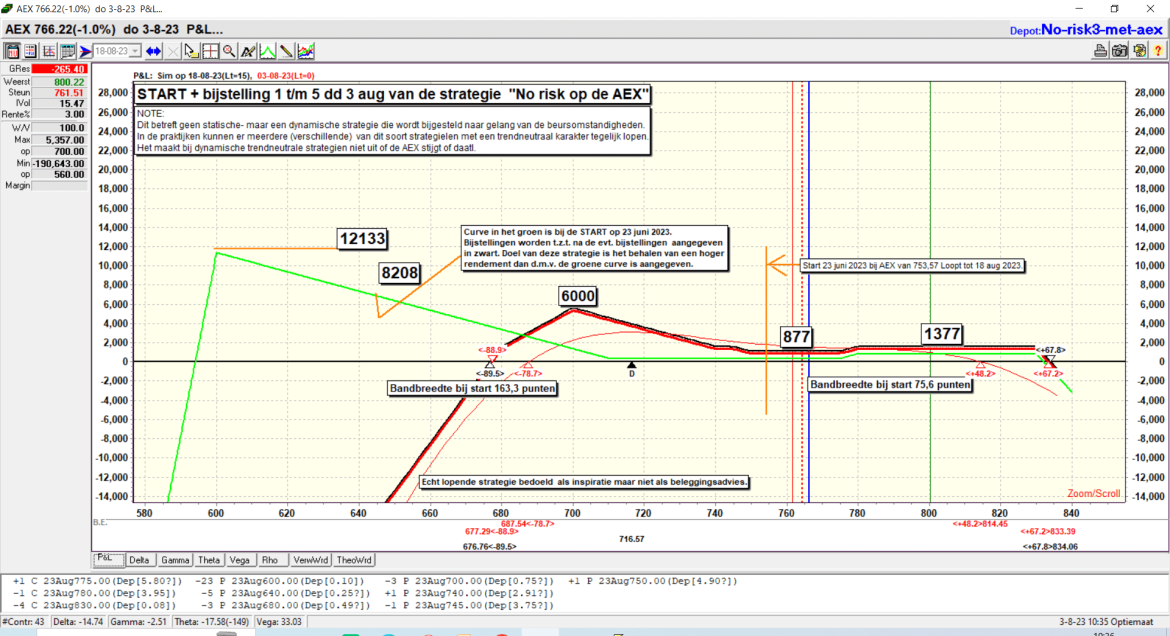Click the Gamma: -2.51 status entry
Image resolution: width=1170 pixels, height=636 pixels.
[138, 622]
